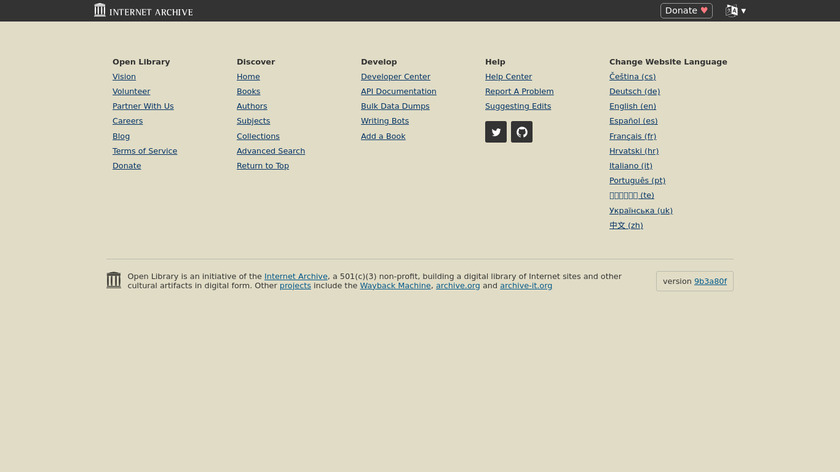The width and height of the screenshot is (840, 472).
Task: Click Report A Problem link
Action: [519, 92]
